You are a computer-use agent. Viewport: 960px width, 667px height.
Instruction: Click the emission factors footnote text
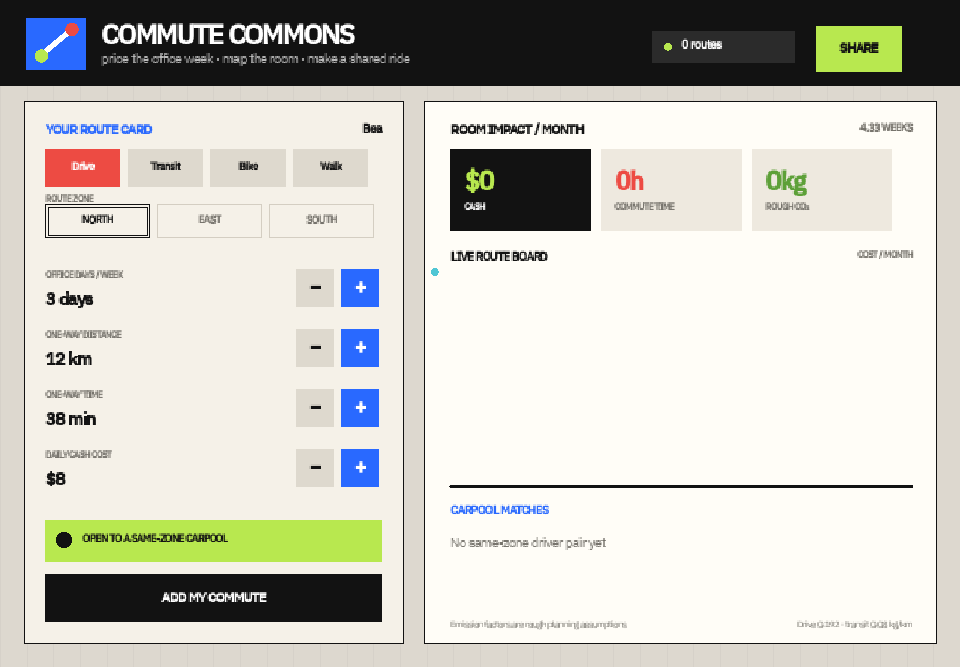tap(538, 625)
